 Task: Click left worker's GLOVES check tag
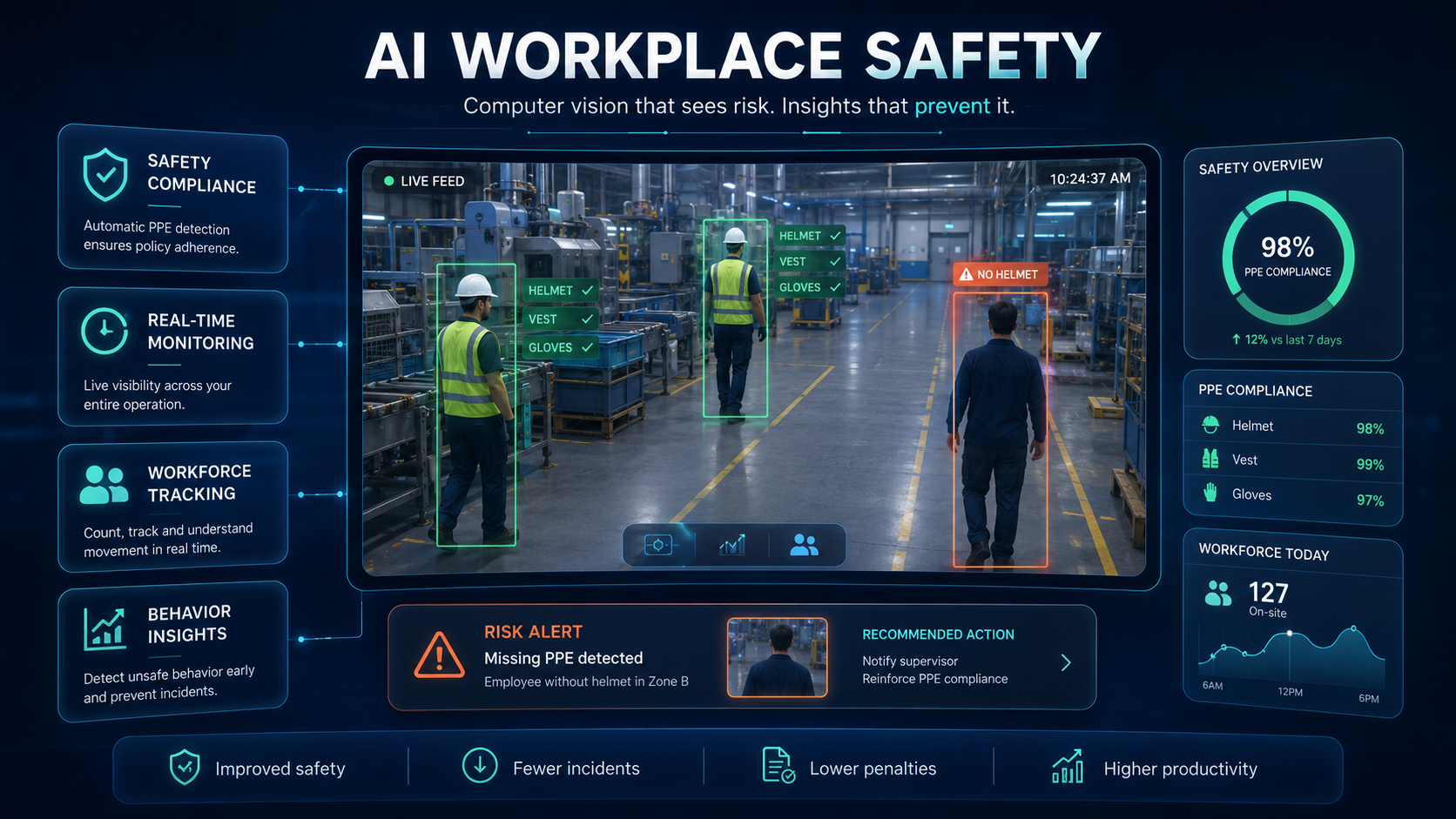click(560, 347)
